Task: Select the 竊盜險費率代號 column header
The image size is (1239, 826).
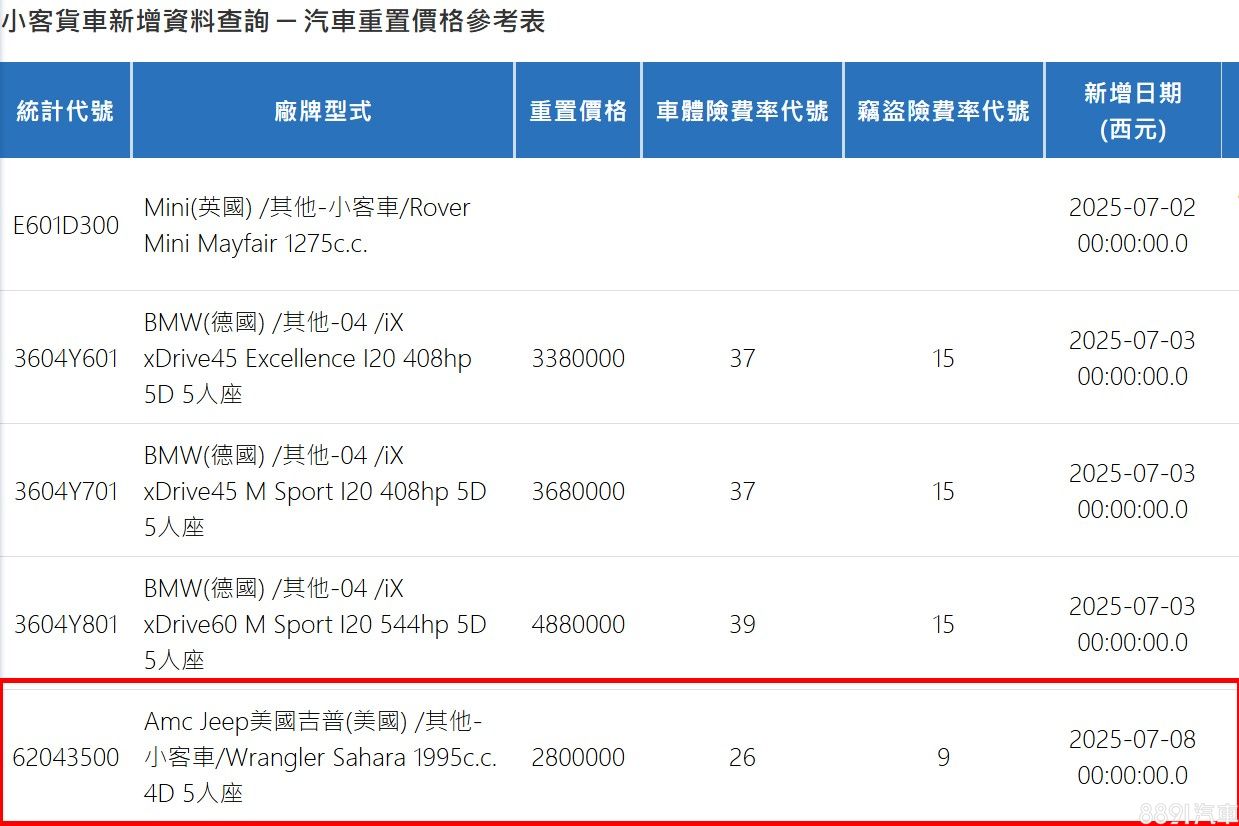Action: coord(943,111)
